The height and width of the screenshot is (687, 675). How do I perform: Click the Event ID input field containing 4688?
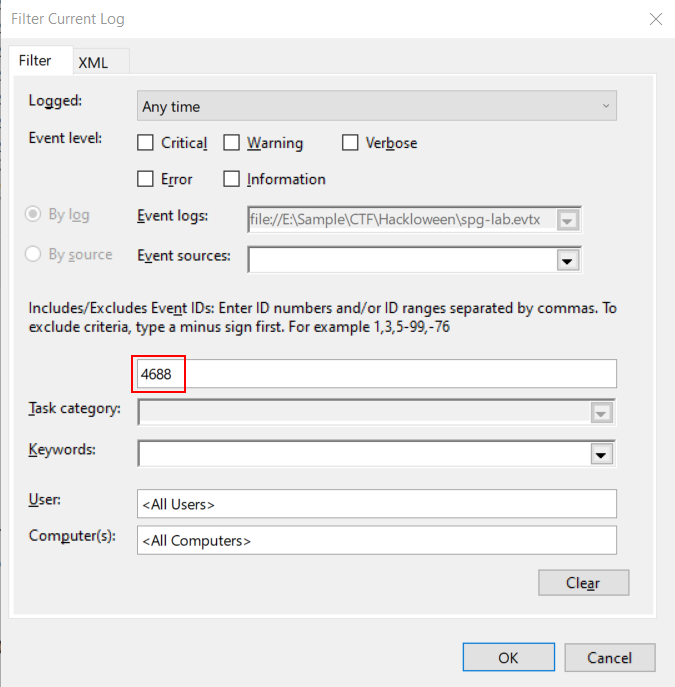(376, 374)
